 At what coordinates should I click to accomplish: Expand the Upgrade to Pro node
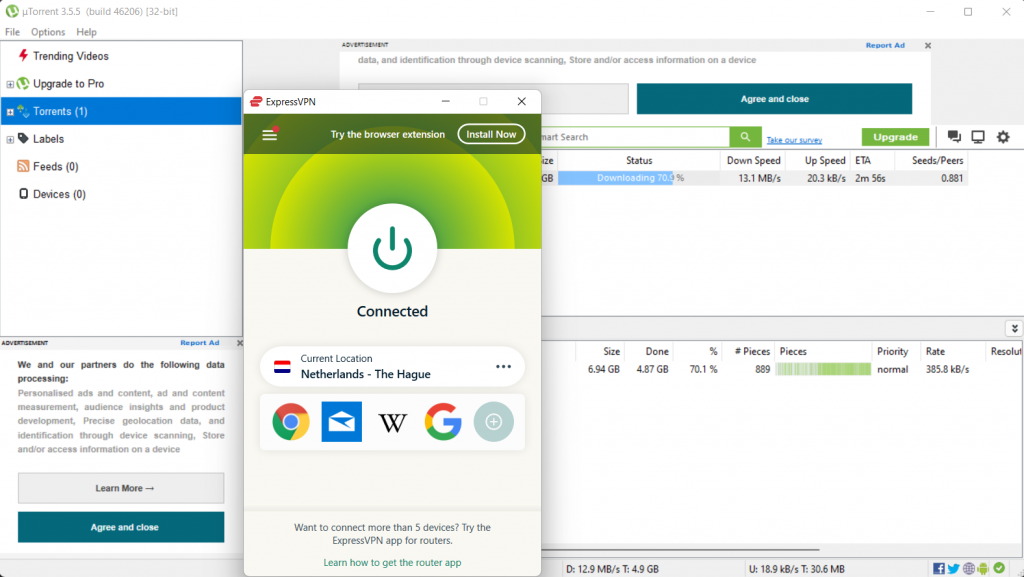[x=10, y=84]
